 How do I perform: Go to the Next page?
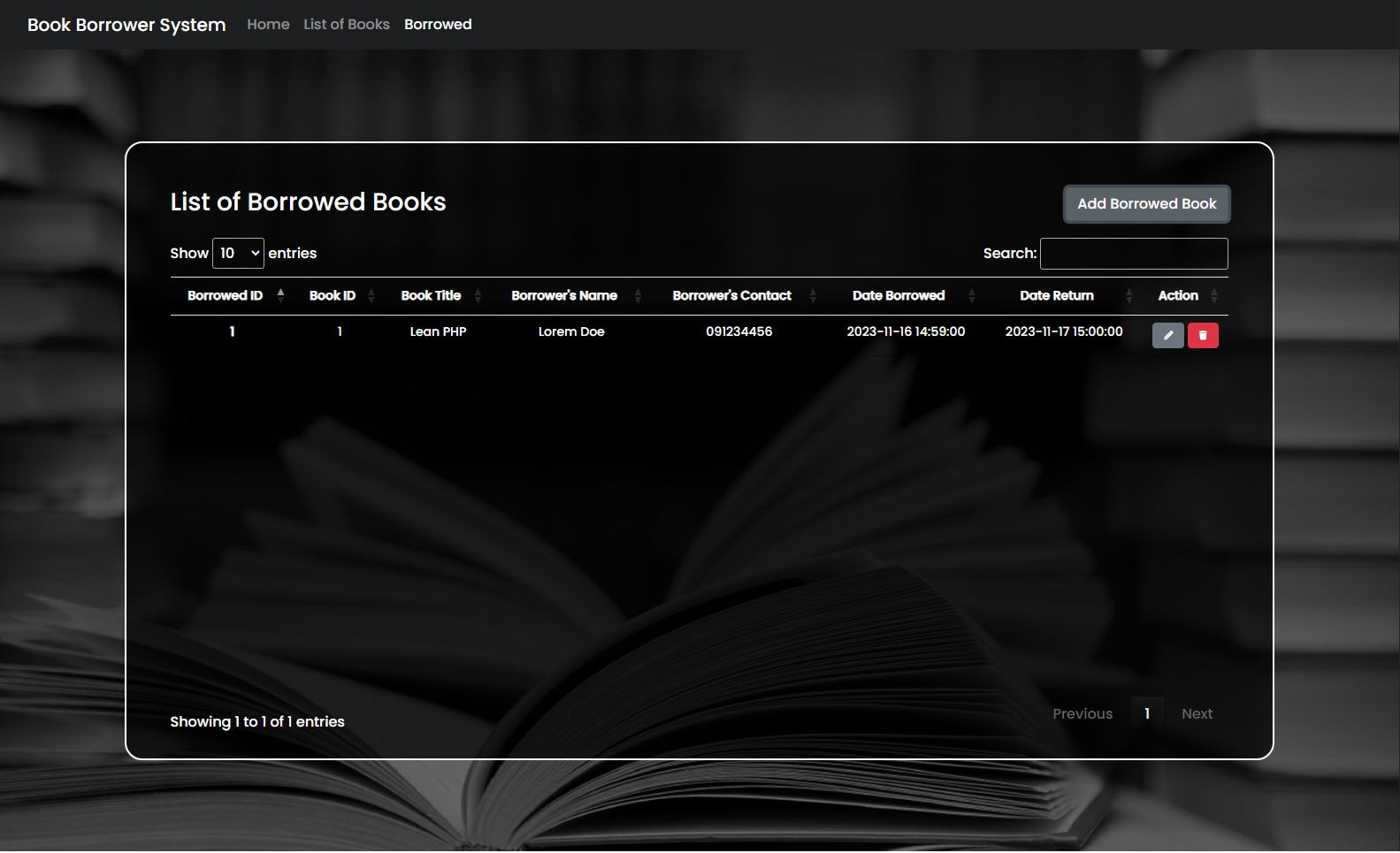[x=1197, y=714]
